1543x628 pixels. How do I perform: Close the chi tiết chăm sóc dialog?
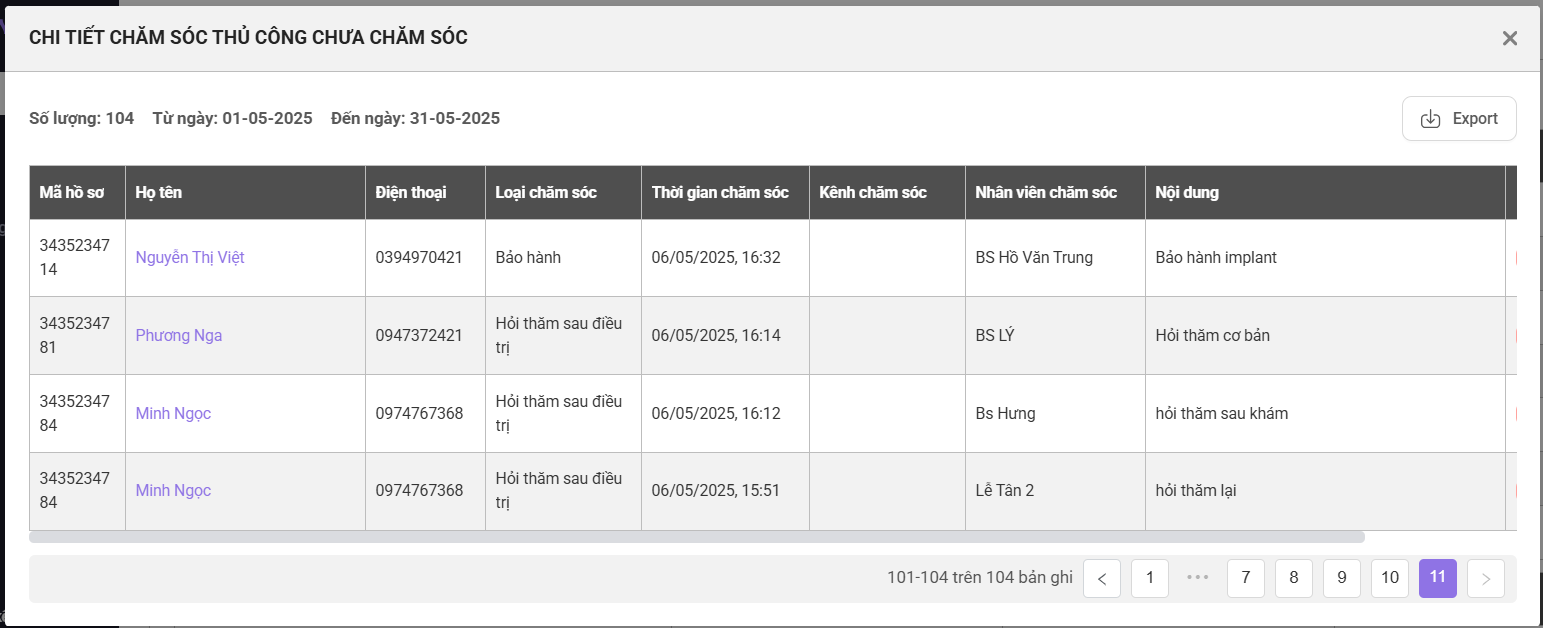[1509, 39]
